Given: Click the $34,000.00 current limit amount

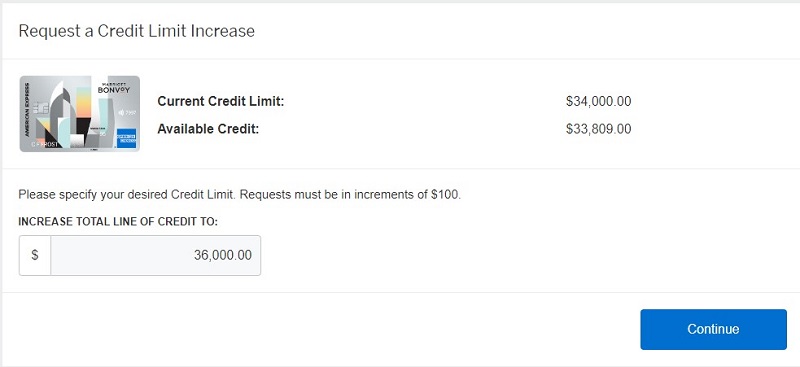Looking at the screenshot, I should point(598,102).
